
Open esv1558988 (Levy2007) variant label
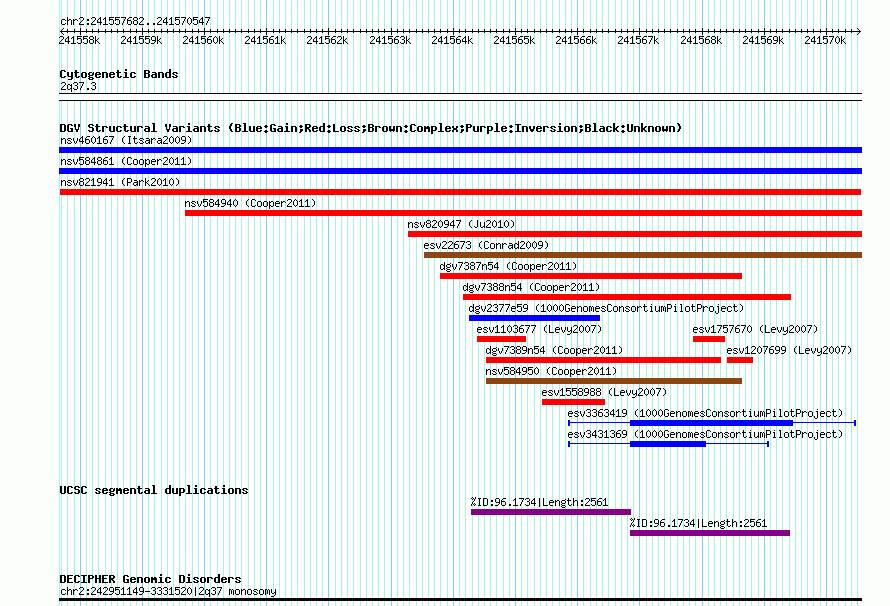(x=604, y=392)
